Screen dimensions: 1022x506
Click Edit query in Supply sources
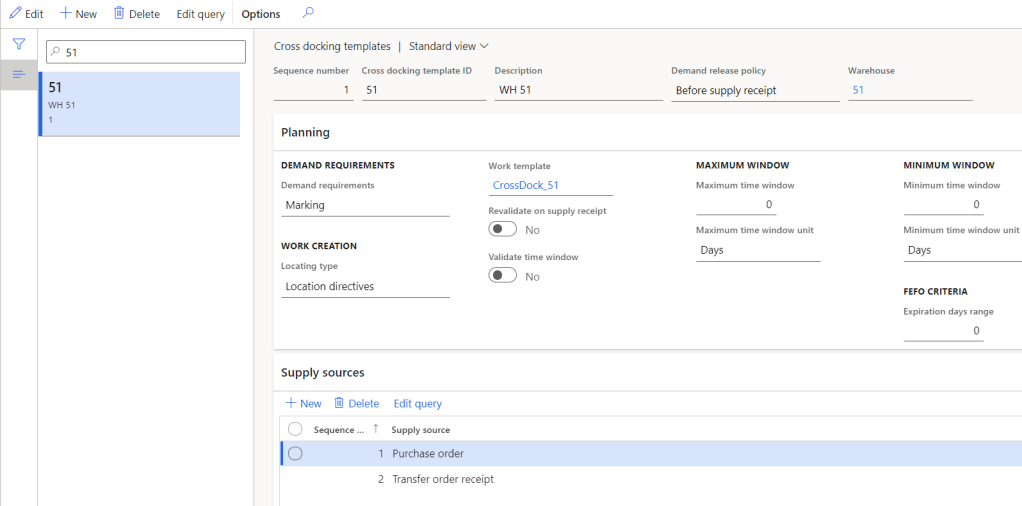click(417, 404)
